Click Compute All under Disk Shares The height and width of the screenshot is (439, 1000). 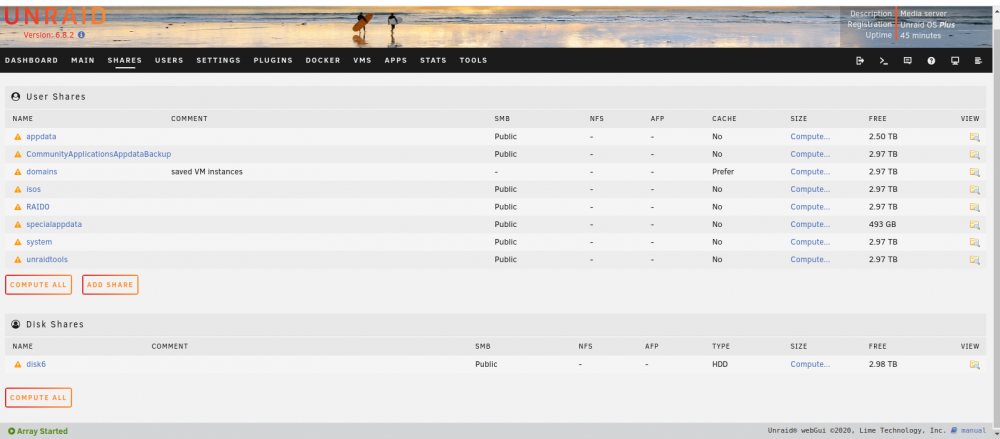[x=38, y=398]
